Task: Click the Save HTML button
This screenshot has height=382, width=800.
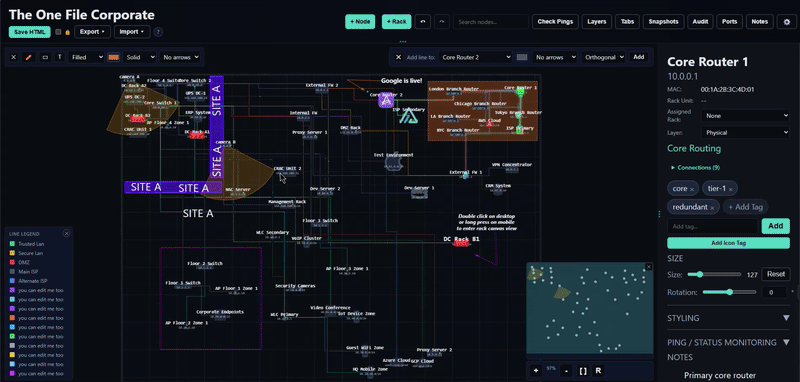Action: [30, 32]
